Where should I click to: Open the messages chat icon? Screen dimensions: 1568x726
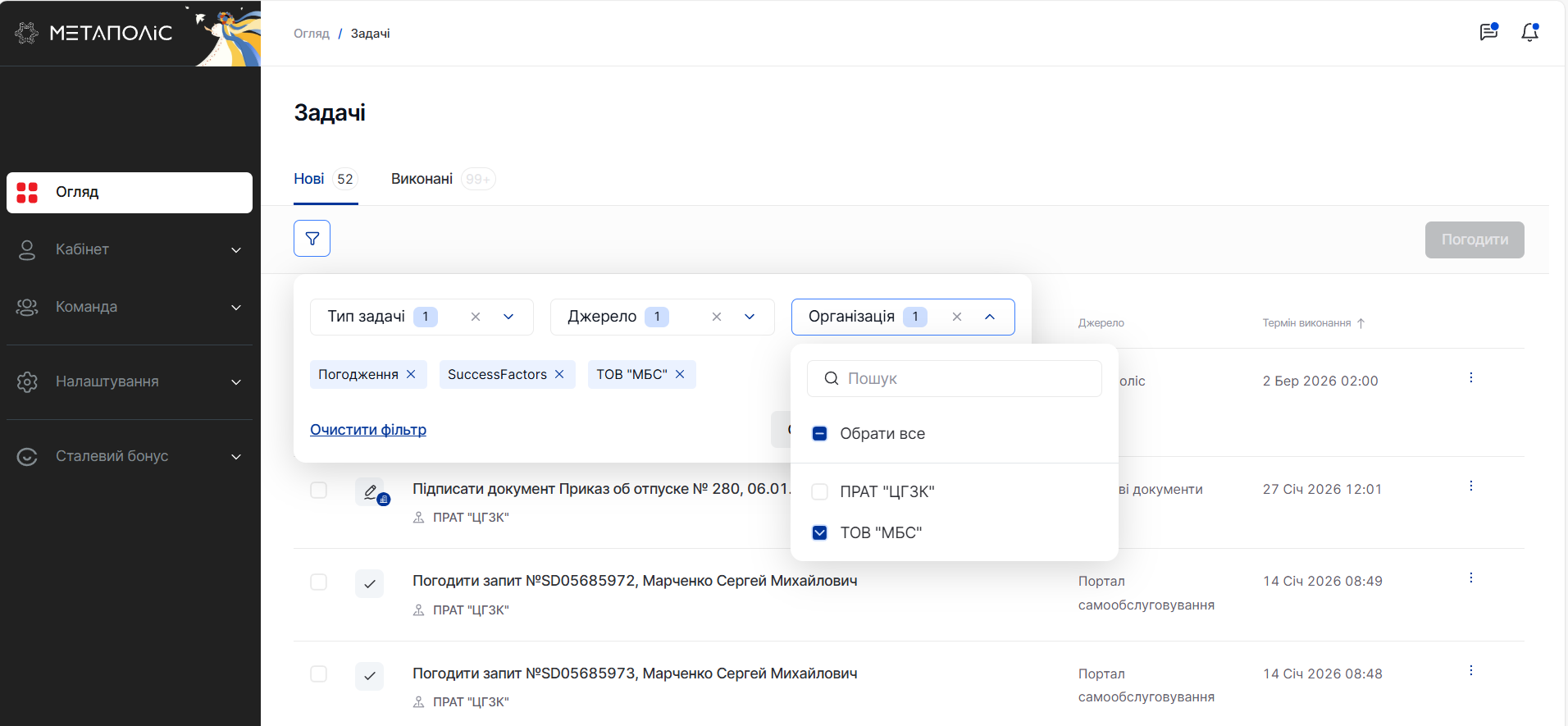1488,33
